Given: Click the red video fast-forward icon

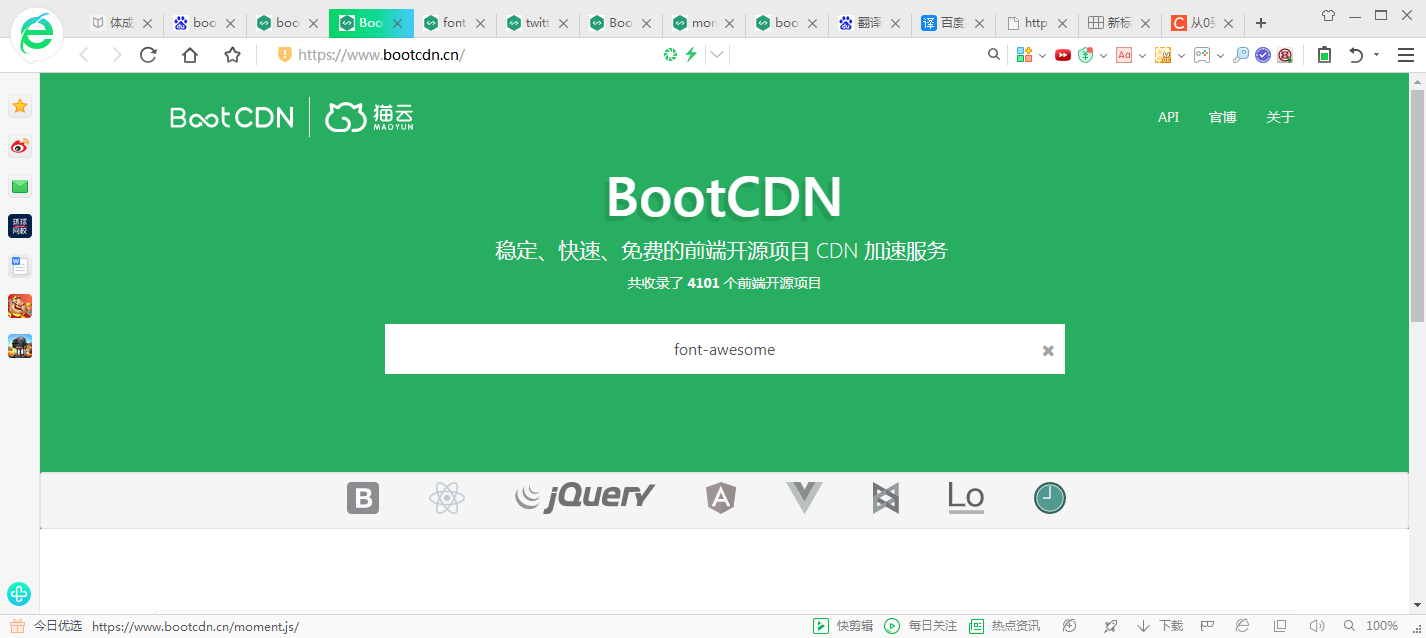Looking at the screenshot, I should click(x=1063, y=56).
